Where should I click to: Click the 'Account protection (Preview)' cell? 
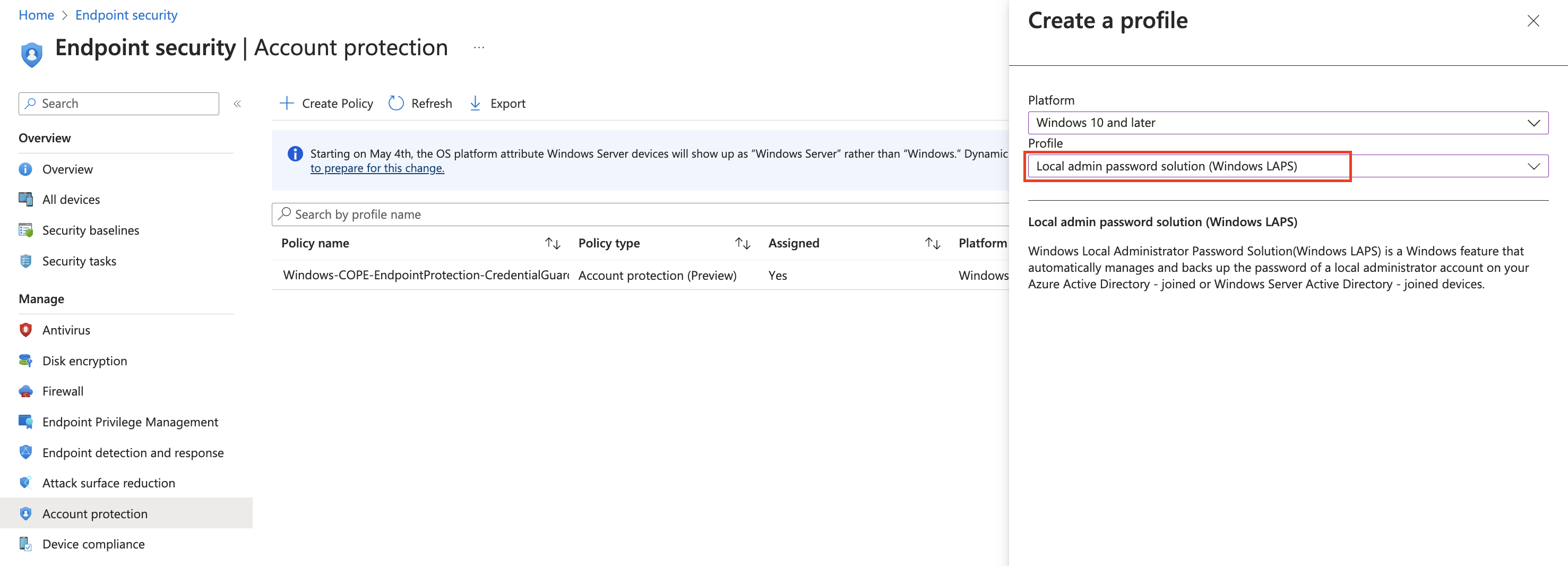coord(657,276)
